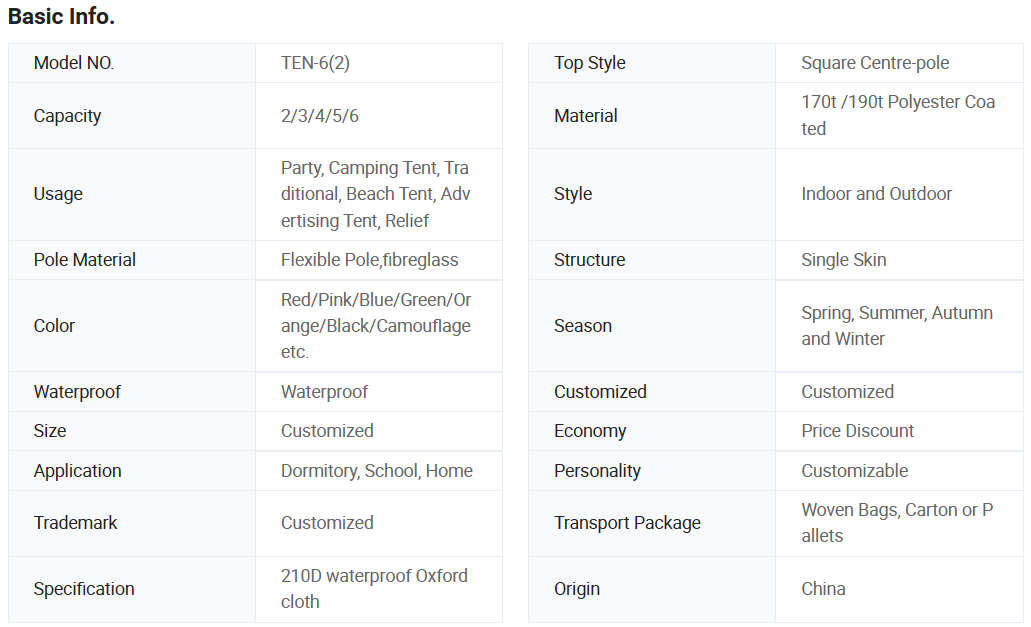Select the "Single Skin" structure value
1031x627 pixels.
click(843, 260)
